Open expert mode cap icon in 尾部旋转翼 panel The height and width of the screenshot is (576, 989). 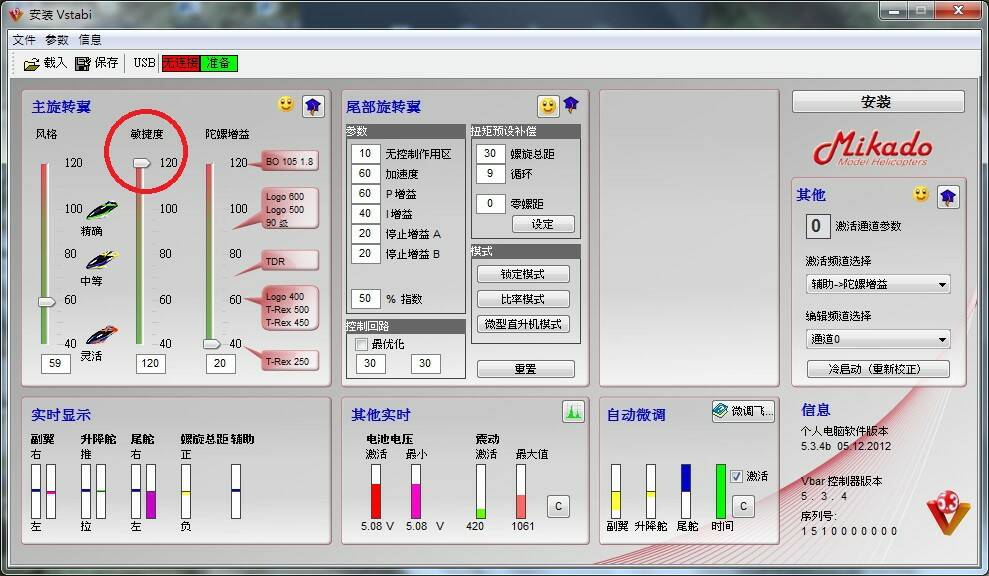point(572,104)
